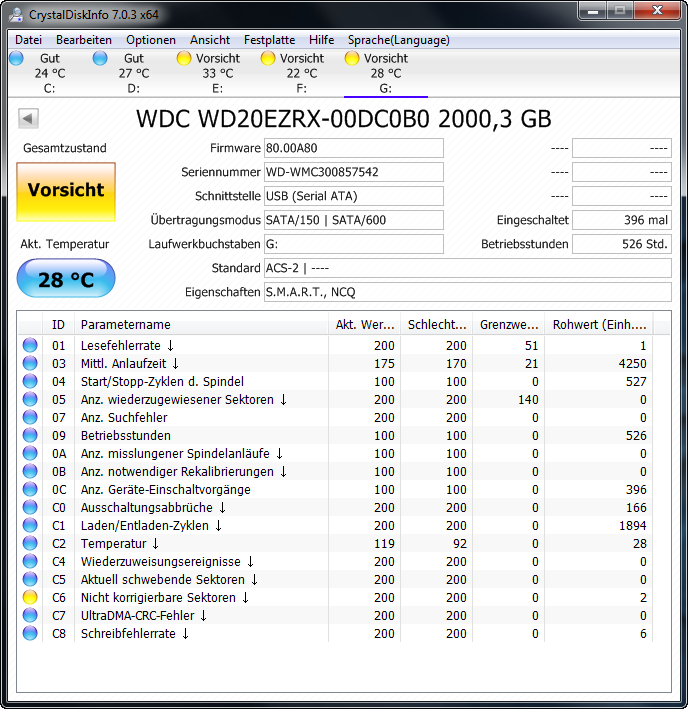Click the Schlecht... column header
The width and height of the screenshot is (688, 709).
tap(437, 324)
